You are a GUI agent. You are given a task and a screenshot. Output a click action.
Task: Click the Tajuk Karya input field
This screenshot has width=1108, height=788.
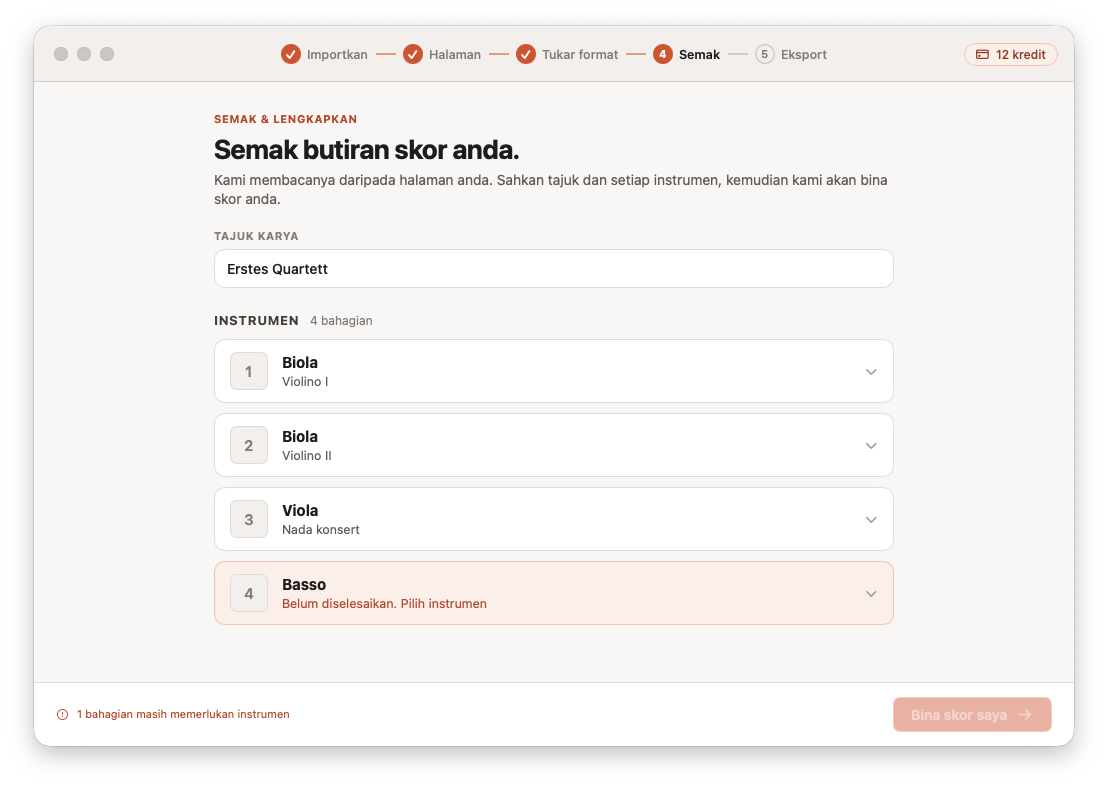(554, 269)
